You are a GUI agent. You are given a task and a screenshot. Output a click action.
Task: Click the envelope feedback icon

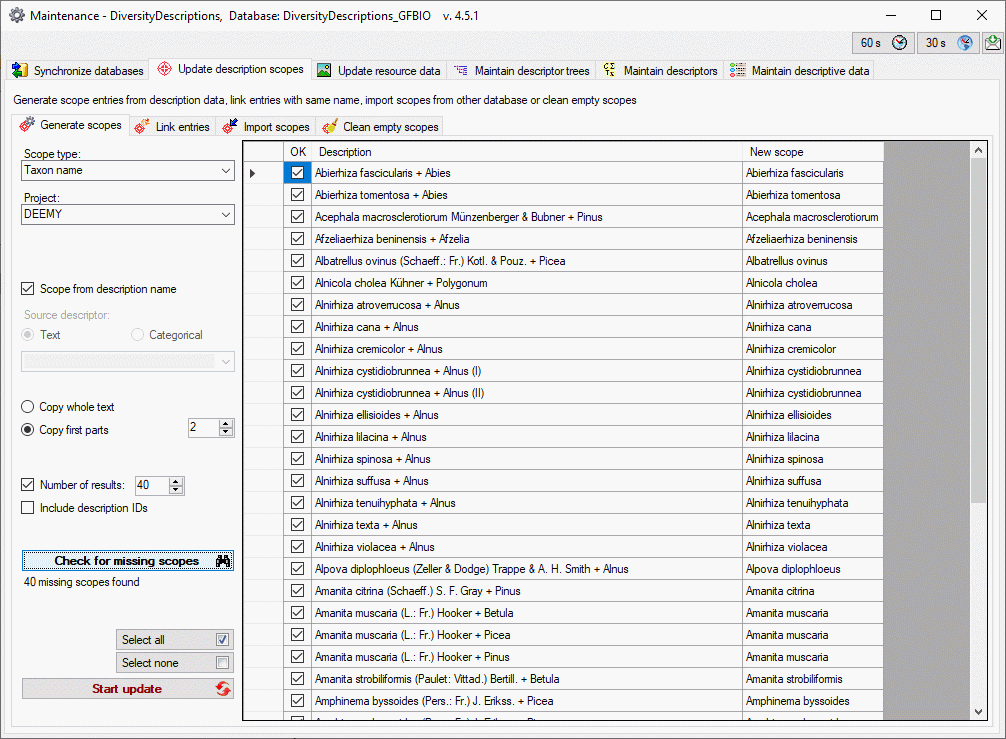click(x=992, y=43)
